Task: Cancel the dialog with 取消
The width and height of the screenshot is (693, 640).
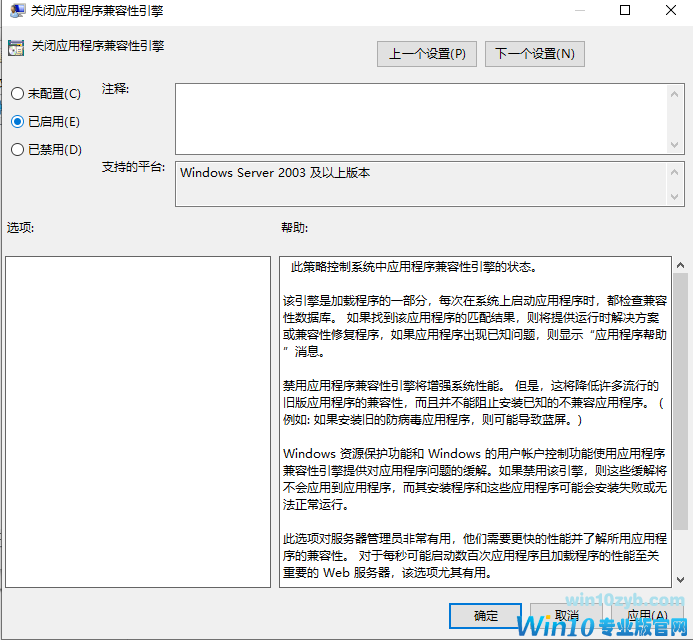Action: tap(566, 615)
